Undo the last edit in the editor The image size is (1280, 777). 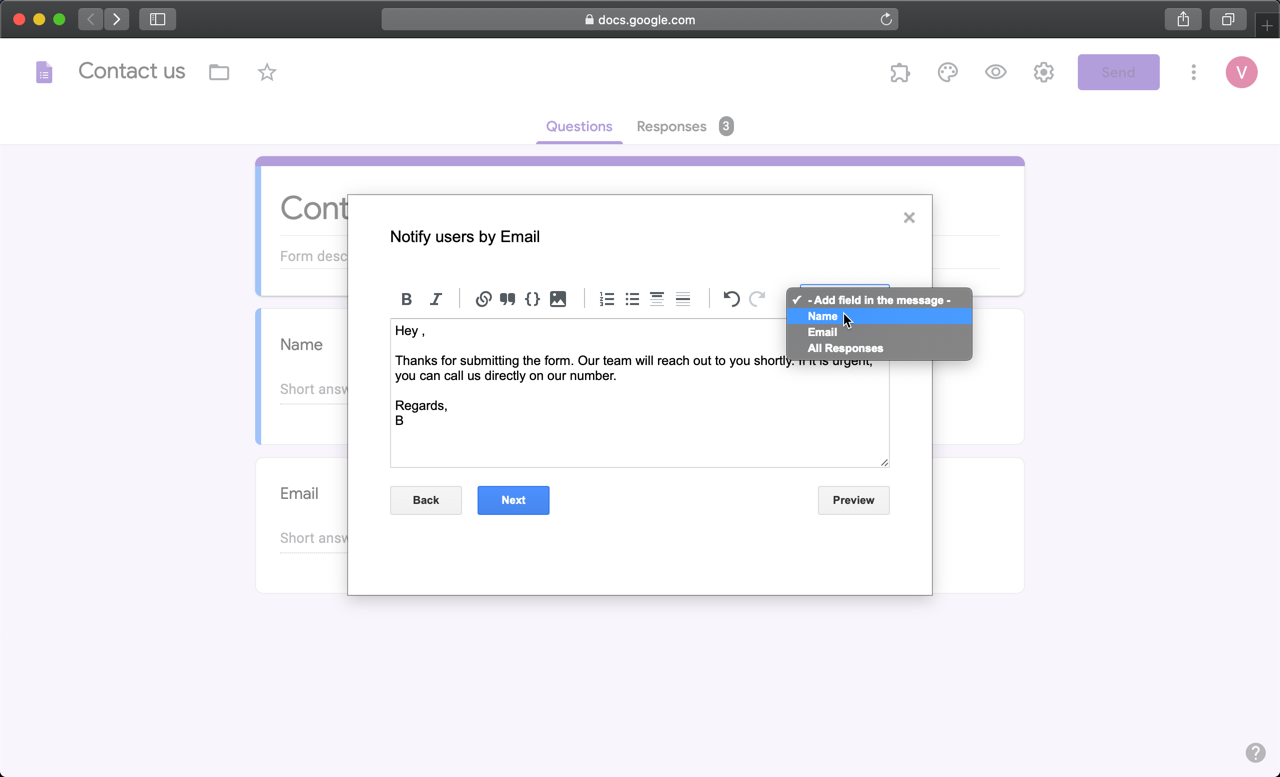click(x=730, y=298)
